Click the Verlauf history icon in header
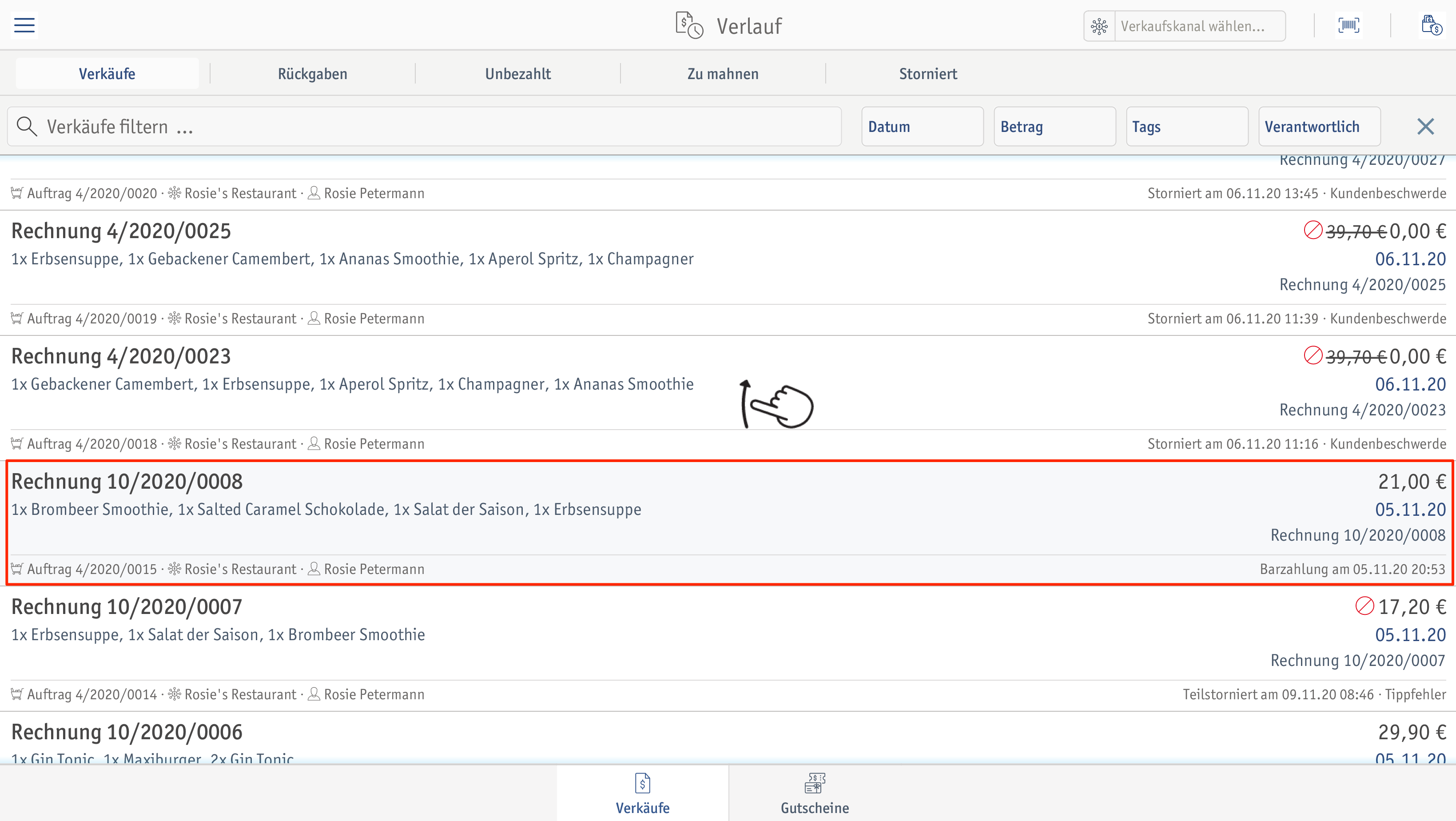This screenshot has width=1456, height=821. pos(689,25)
